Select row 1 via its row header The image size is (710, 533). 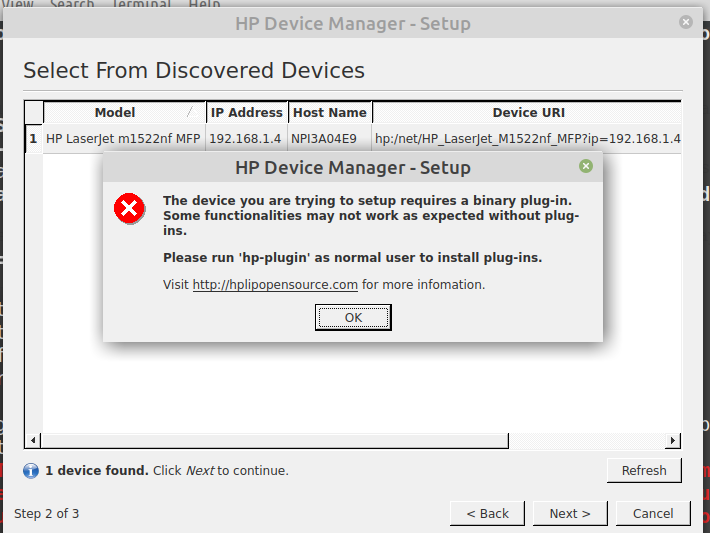click(x=33, y=138)
